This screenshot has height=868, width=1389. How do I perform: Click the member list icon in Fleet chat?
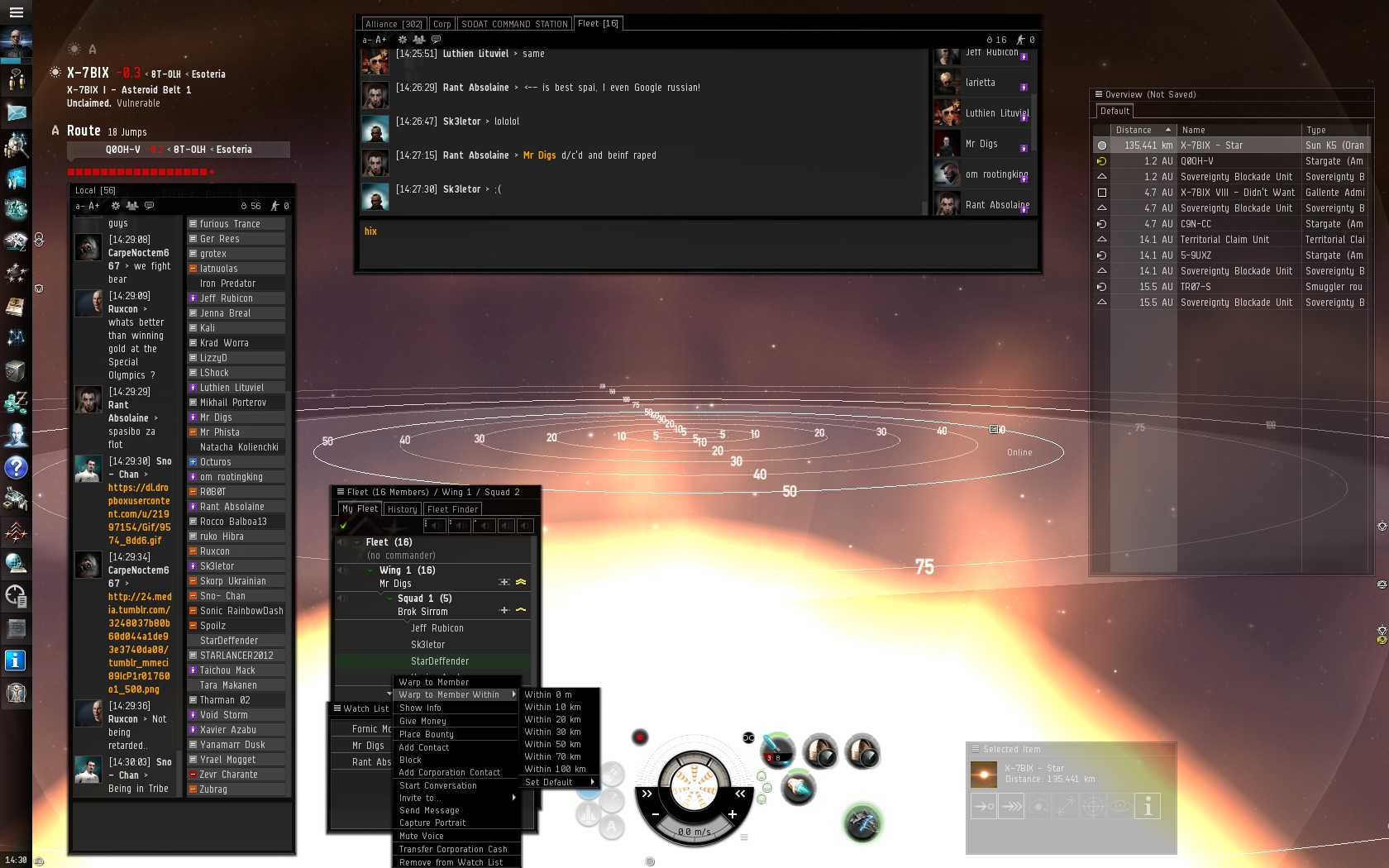pyautogui.click(x=419, y=40)
